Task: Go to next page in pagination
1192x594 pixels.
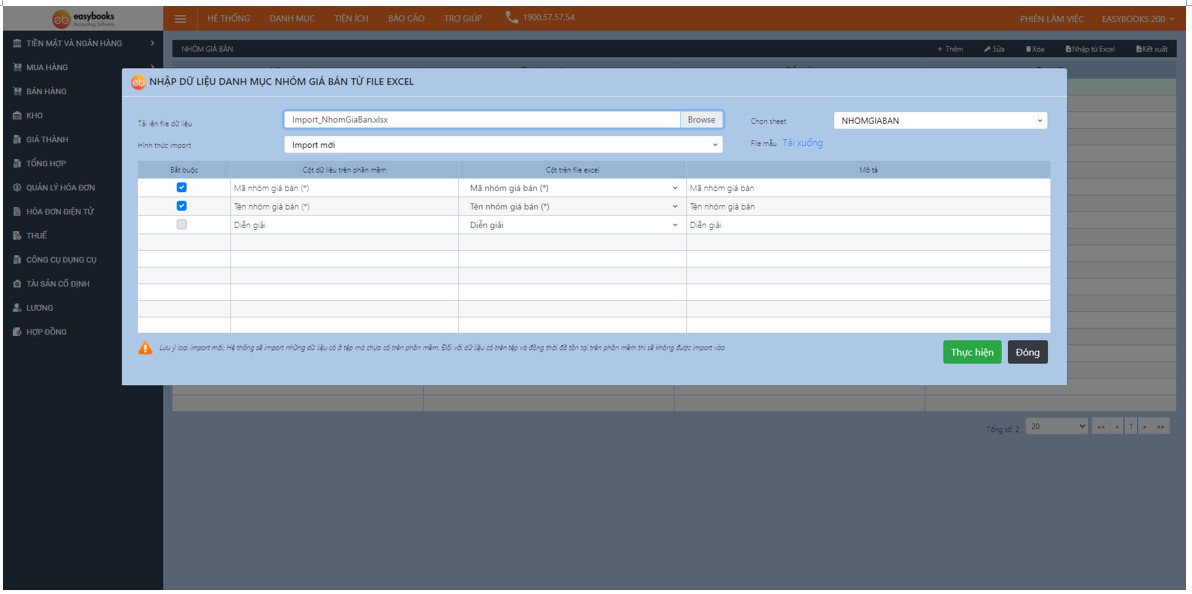Action: click(1144, 427)
